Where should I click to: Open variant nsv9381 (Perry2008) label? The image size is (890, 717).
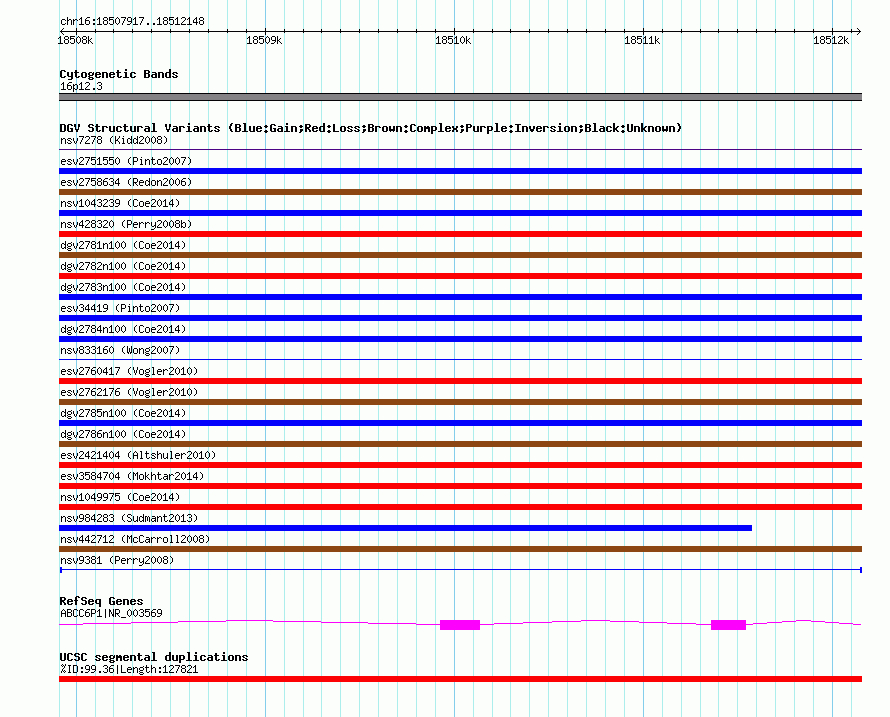pyautogui.click(x=117, y=560)
